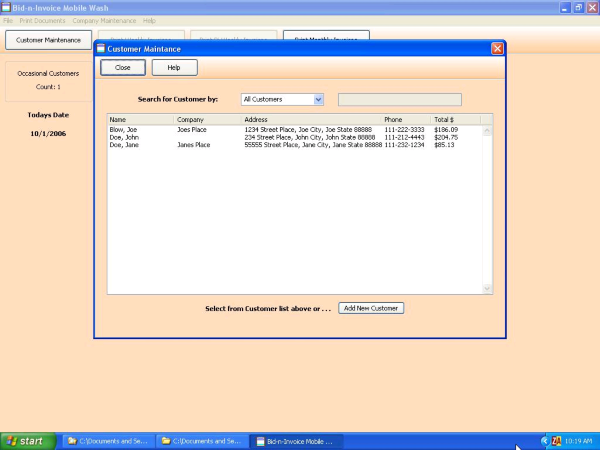Click the Bid-n-Invoice main window title icon
The width and height of the screenshot is (600, 450).
[x=6, y=7]
